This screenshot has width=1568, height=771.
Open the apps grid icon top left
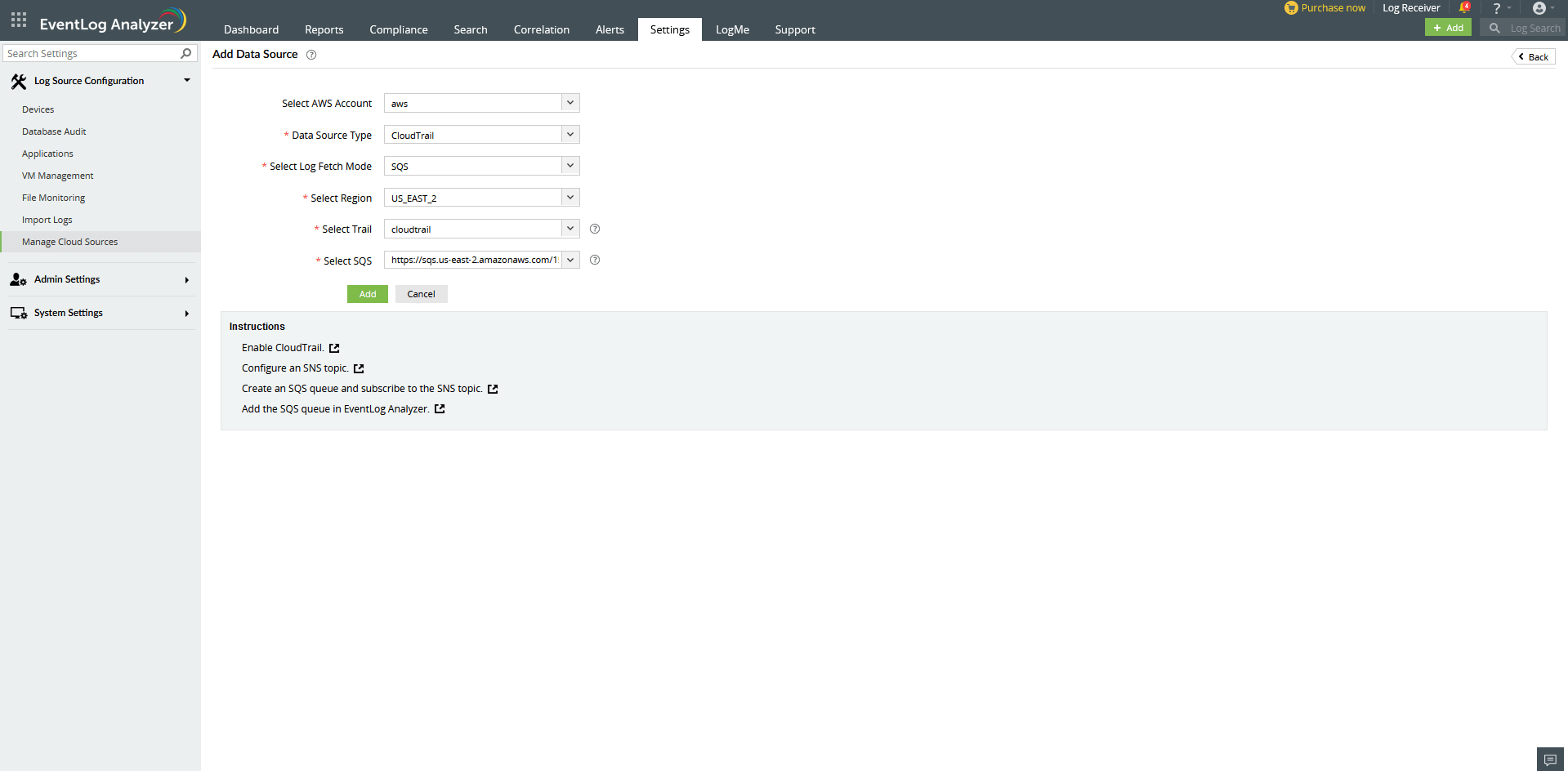(18, 20)
